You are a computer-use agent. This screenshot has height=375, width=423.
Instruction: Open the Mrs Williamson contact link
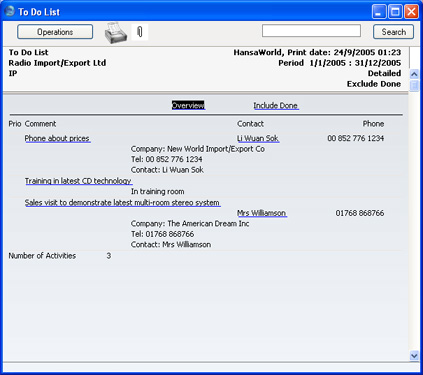(x=262, y=213)
